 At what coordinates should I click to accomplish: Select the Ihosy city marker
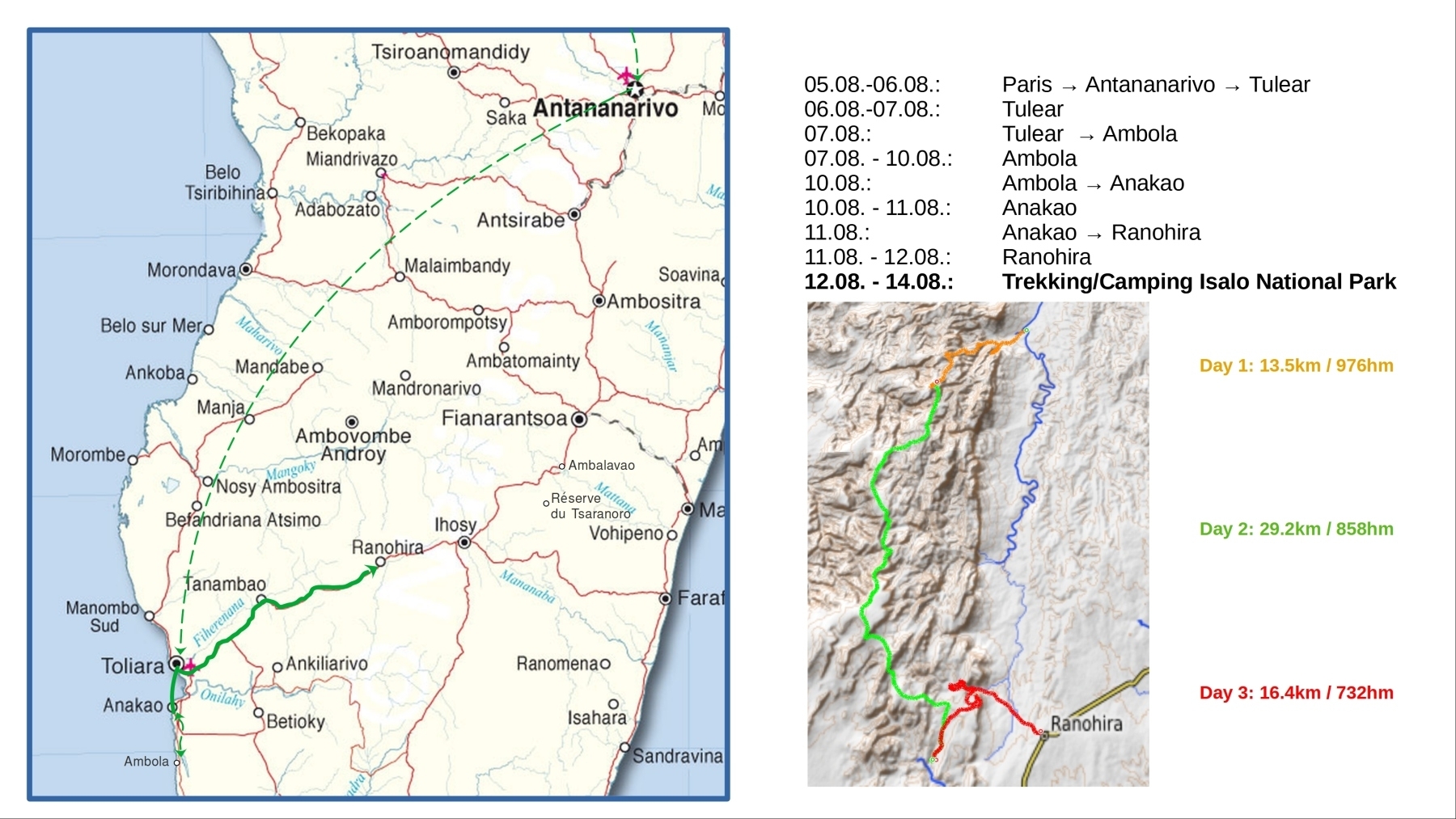(x=464, y=542)
